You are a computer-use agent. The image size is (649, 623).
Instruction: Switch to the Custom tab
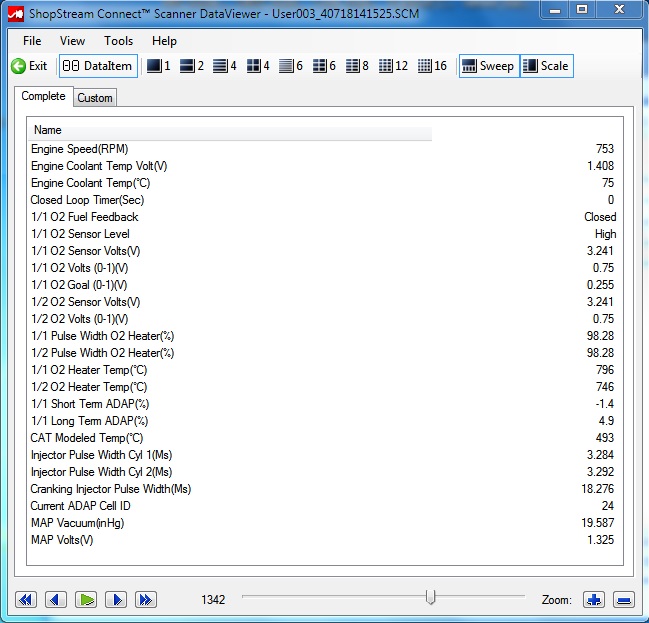[x=95, y=98]
